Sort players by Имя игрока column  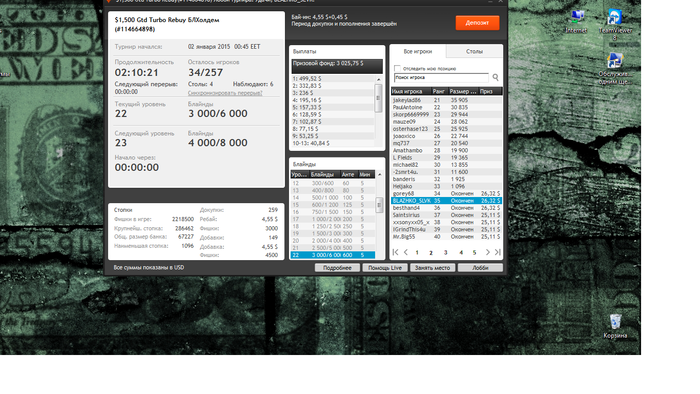click(411, 91)
